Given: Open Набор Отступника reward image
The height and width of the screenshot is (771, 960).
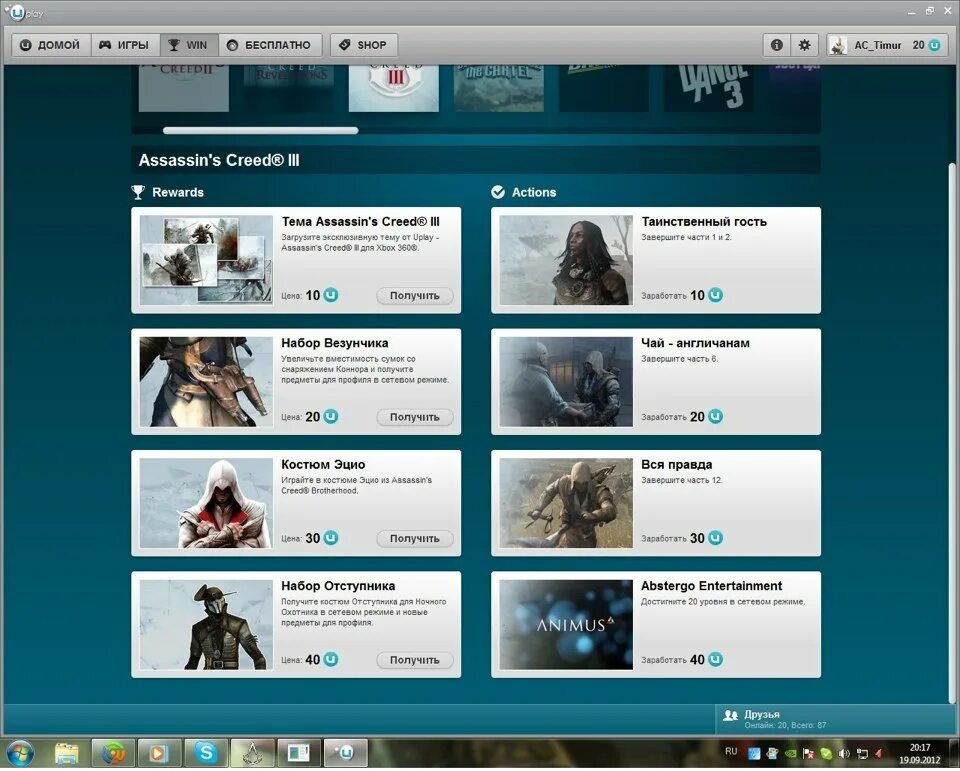Looking at the screenshot, I should pos(206,625).
